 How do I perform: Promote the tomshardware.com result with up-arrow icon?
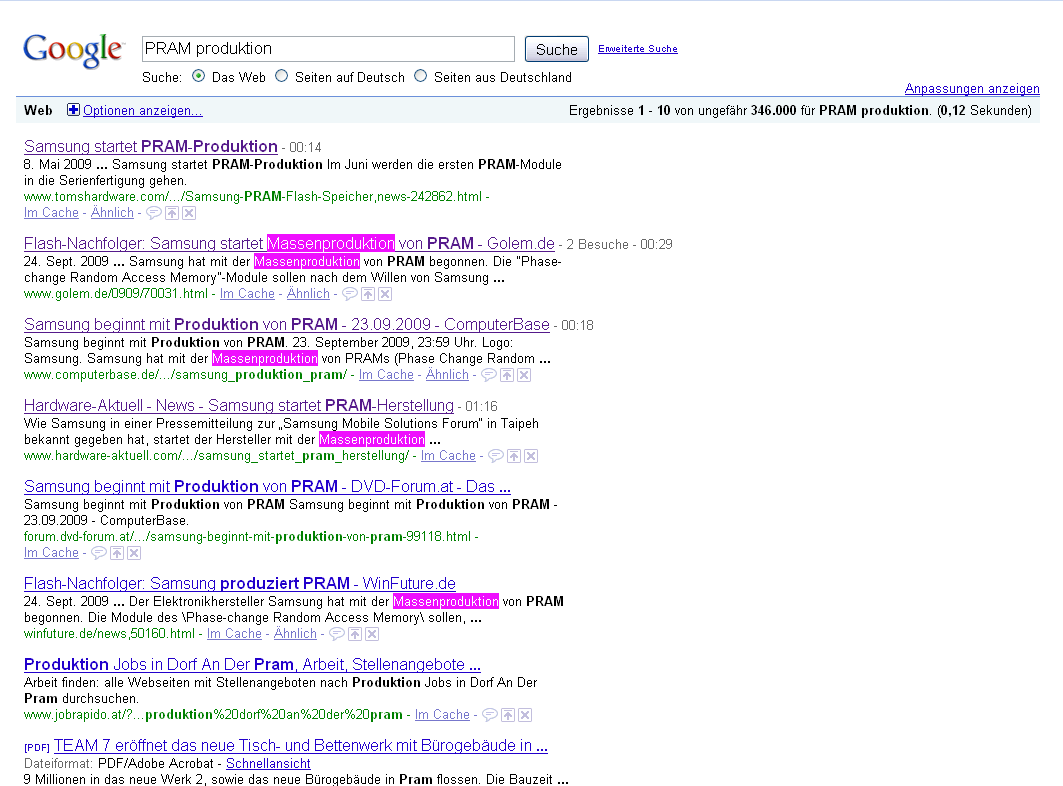(172, 213)
